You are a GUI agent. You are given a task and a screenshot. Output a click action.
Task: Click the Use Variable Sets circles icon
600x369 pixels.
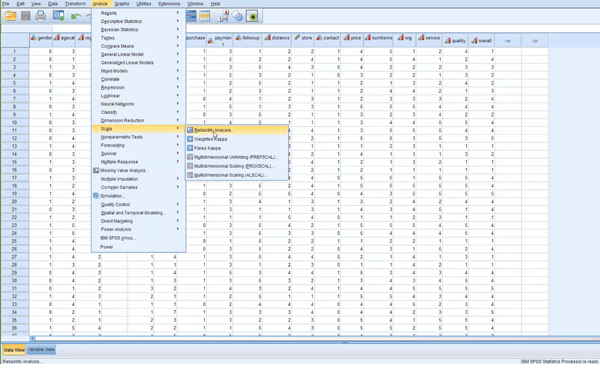pyautogui.click(x=237, y=16)
